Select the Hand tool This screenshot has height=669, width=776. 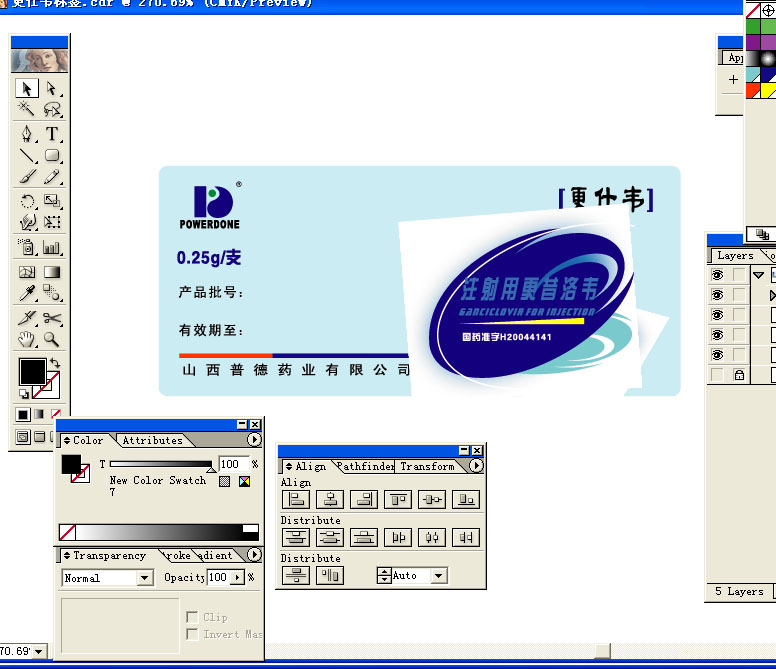(27, 339)
